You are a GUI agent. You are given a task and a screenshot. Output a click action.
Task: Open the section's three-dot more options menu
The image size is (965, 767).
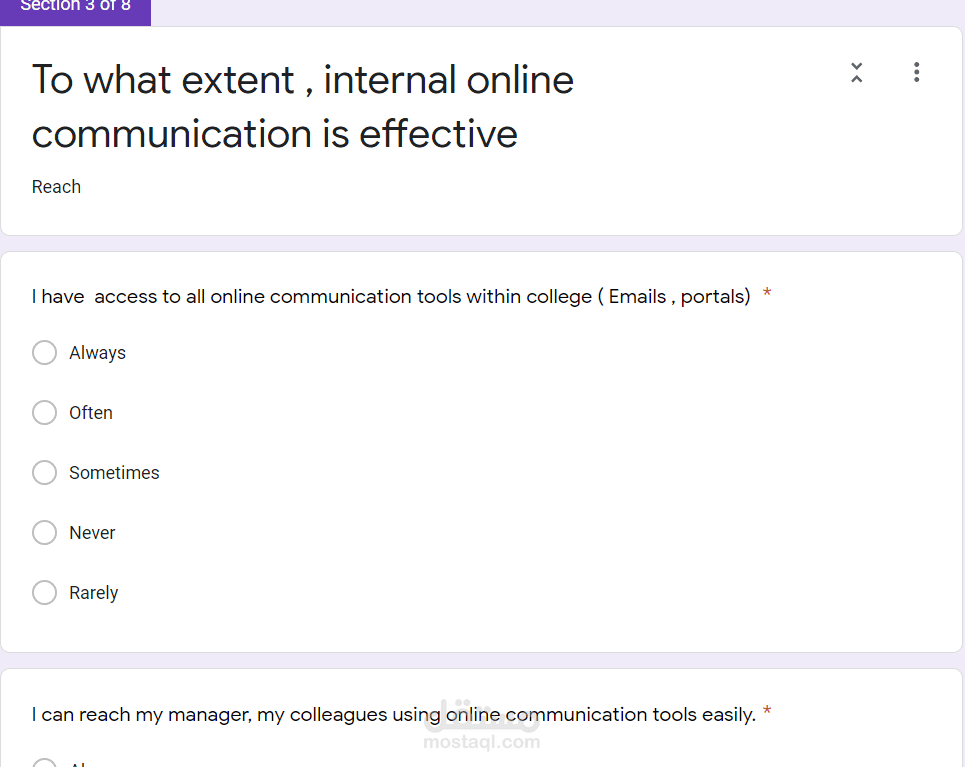916,72
